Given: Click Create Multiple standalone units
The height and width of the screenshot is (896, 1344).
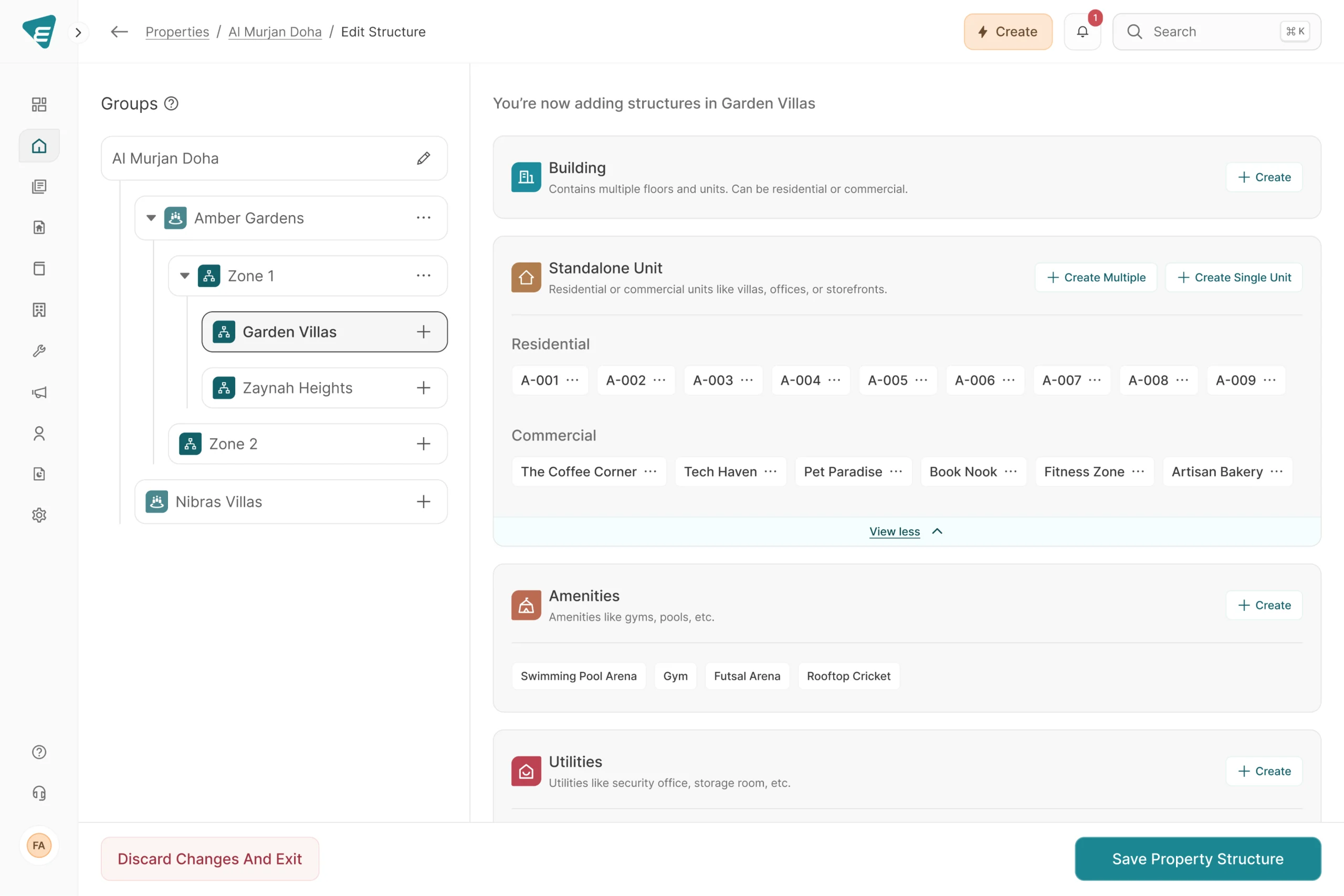Looking at the screenshot, I should click(x=1096, y=277).
